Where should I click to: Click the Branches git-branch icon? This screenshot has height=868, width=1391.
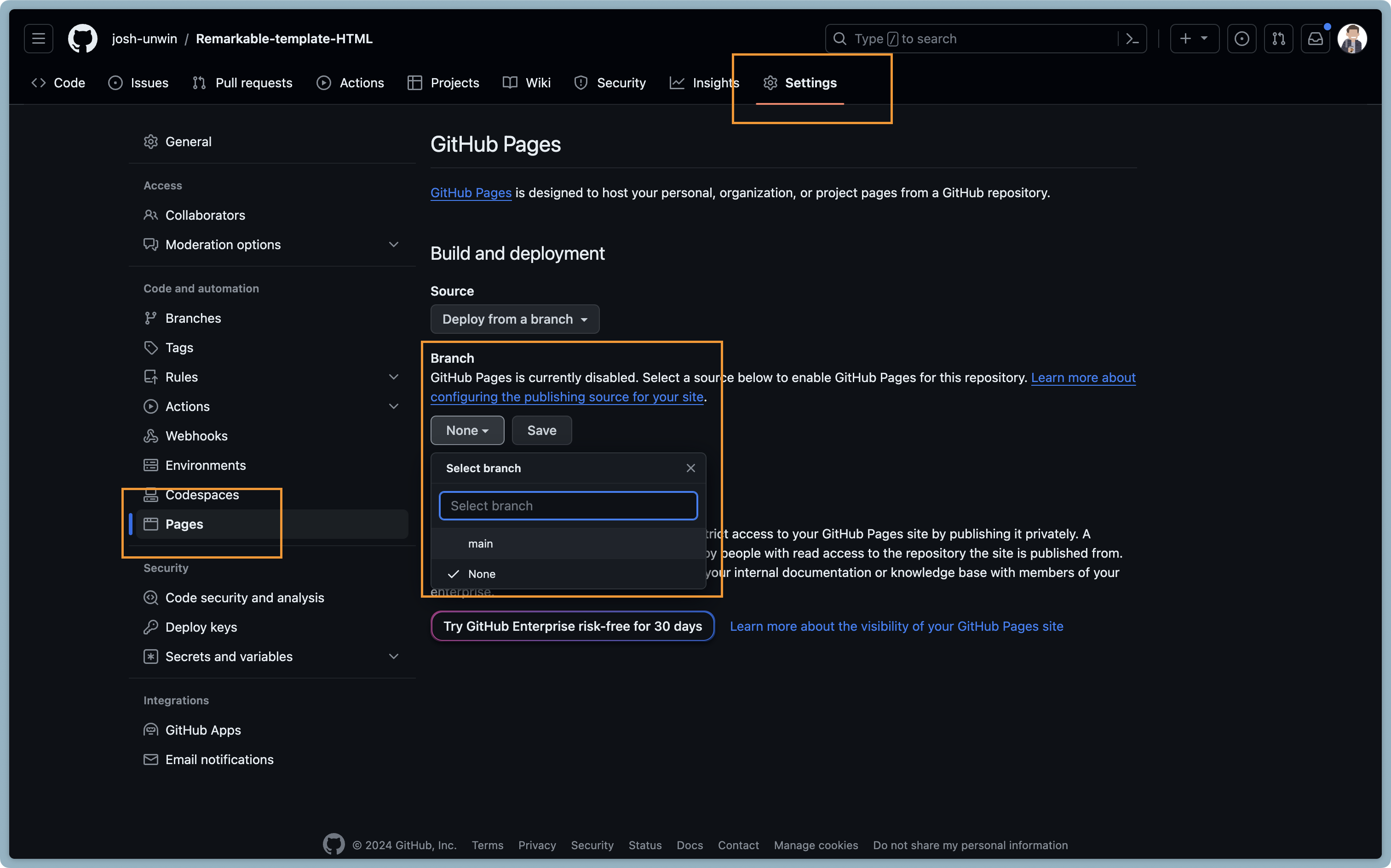click(x=150, y=318)
